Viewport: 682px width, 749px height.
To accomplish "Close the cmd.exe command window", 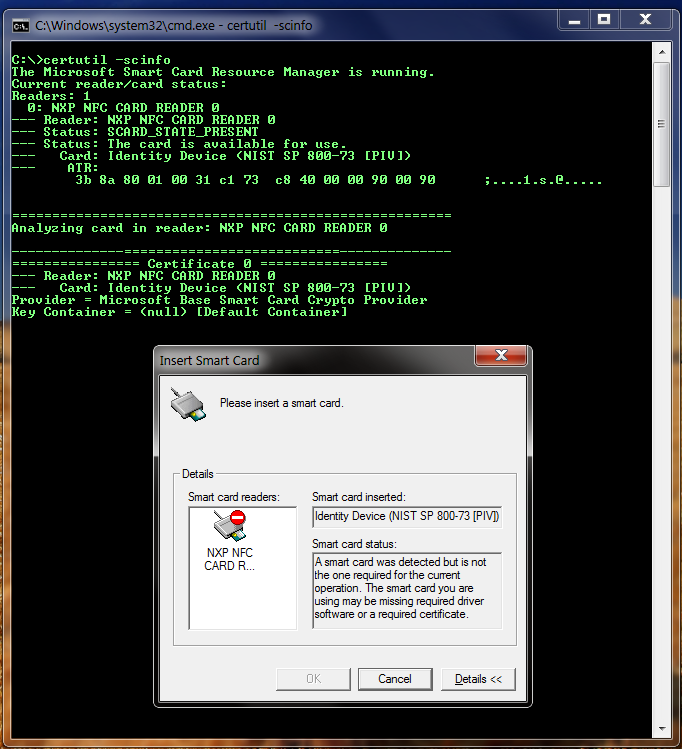I will 646,19.
